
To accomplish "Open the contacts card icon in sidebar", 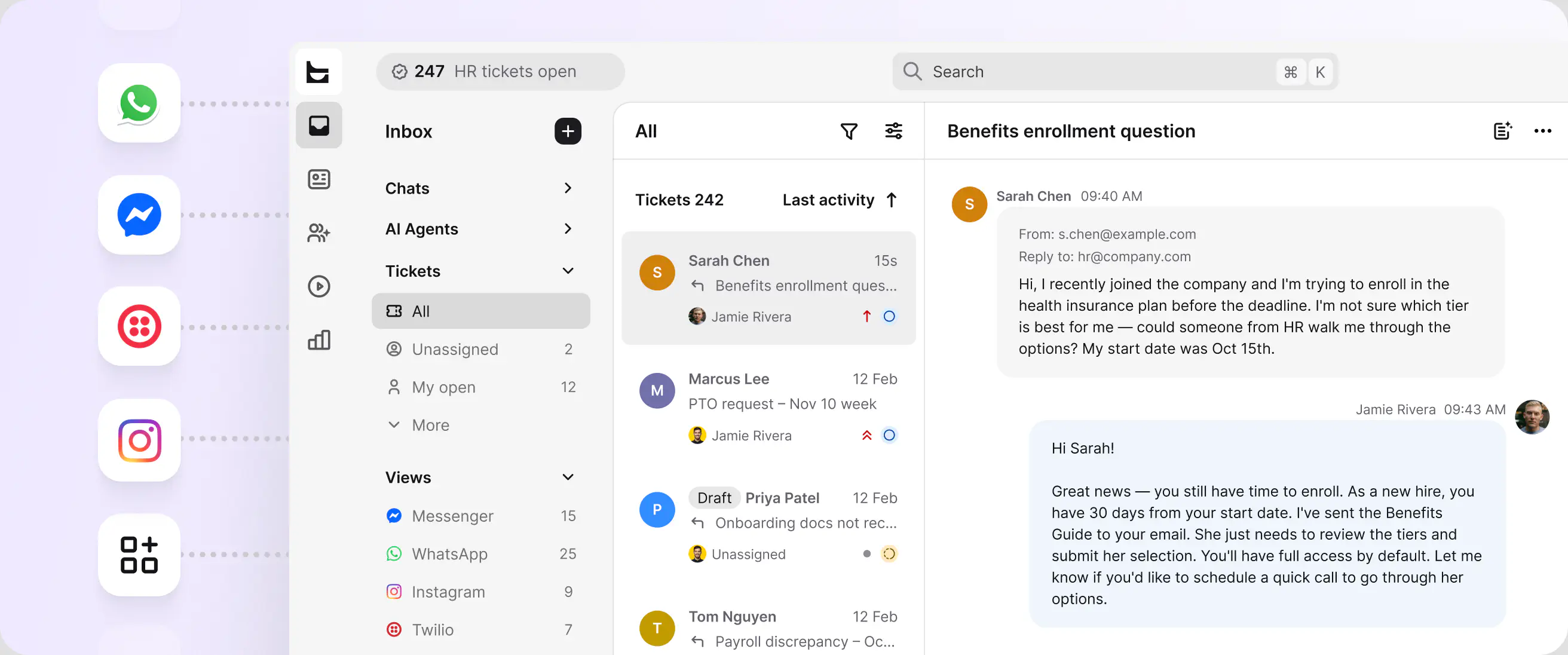I will [318, 179].
